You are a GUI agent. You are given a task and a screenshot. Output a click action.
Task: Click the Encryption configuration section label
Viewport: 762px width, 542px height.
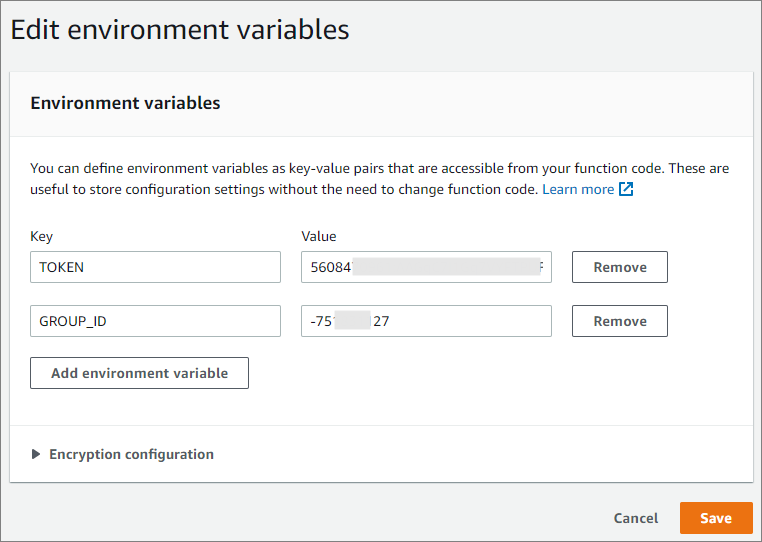coord(131,454)
